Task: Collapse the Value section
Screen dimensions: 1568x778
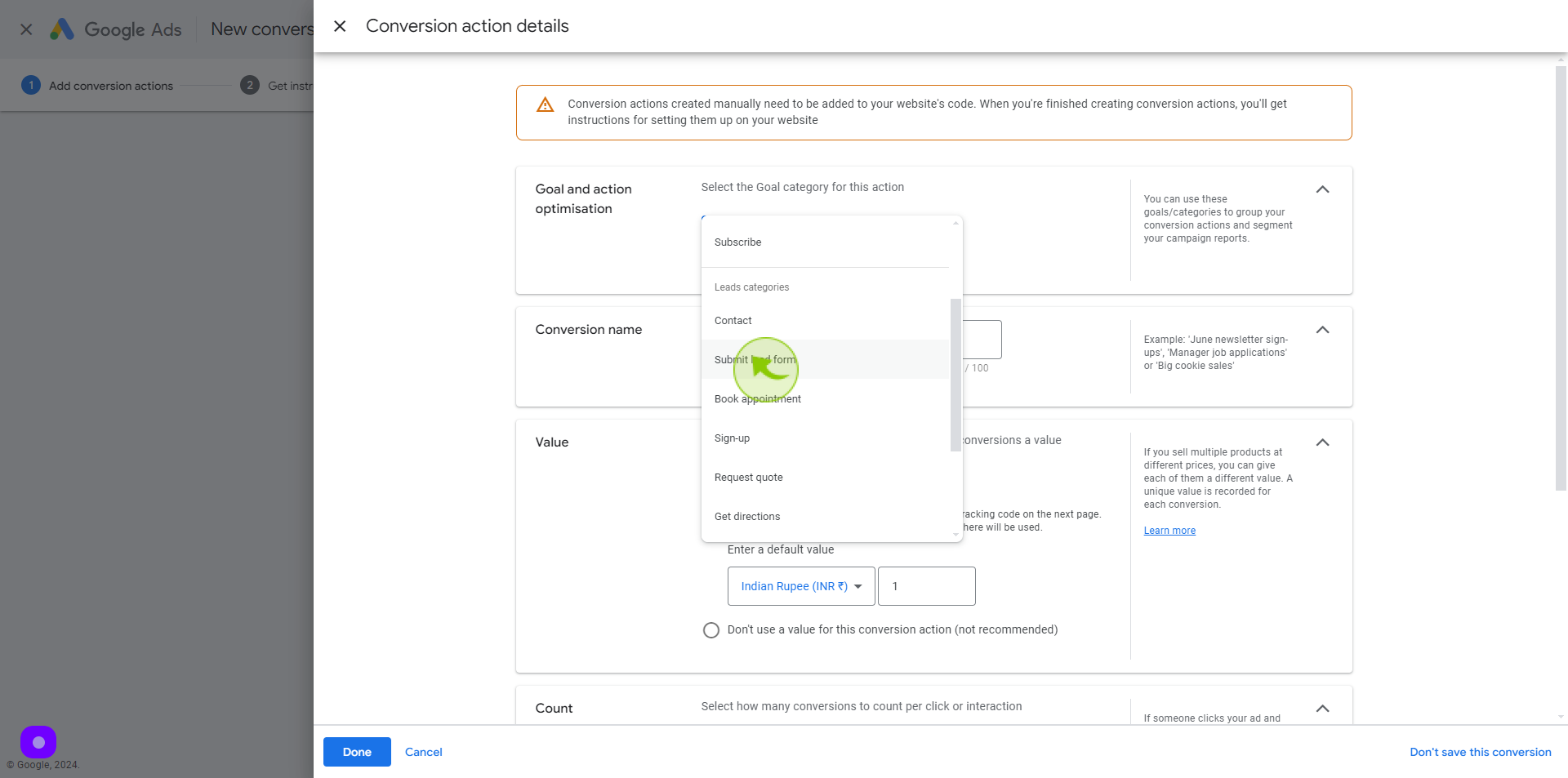Action: (x=1322, y=442)
